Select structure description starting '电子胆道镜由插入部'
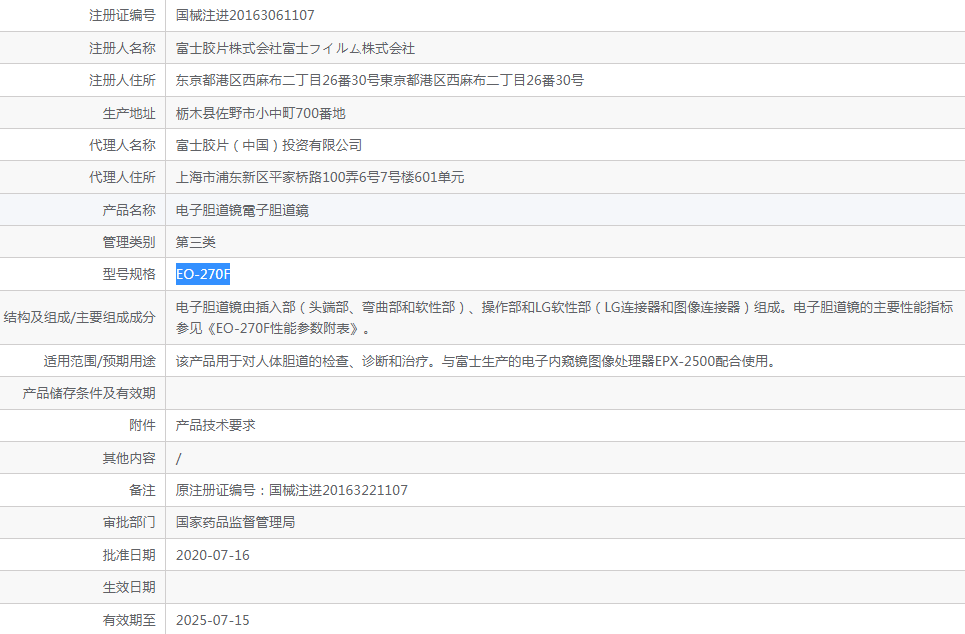The image size is (965, 634). point(564,318)
